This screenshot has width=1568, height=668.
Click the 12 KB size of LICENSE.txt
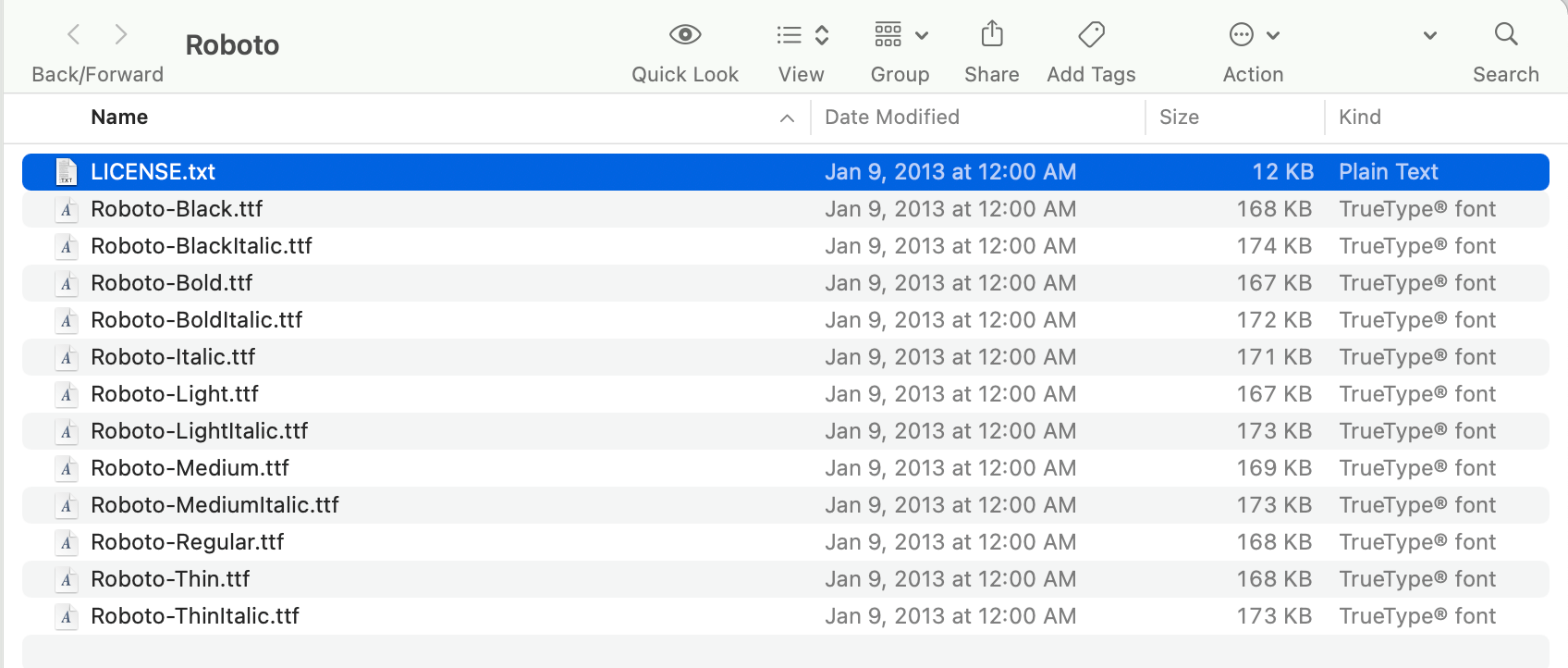1282,172
